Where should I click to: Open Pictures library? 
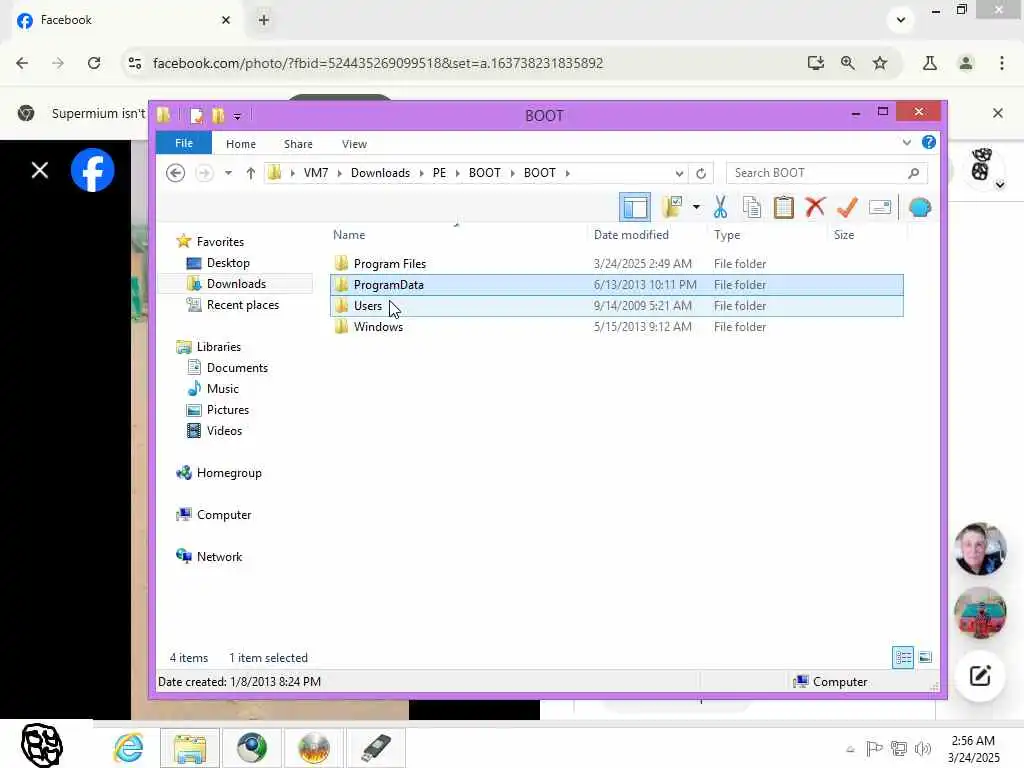[x=227, y=409]
